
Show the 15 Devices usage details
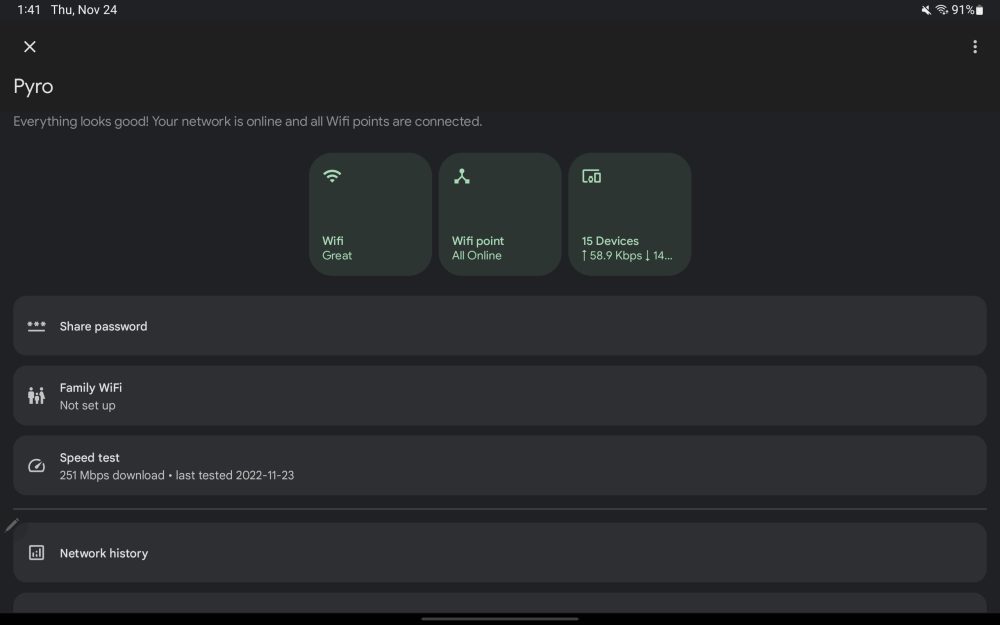pyautogui.click(x=627, y=255)
